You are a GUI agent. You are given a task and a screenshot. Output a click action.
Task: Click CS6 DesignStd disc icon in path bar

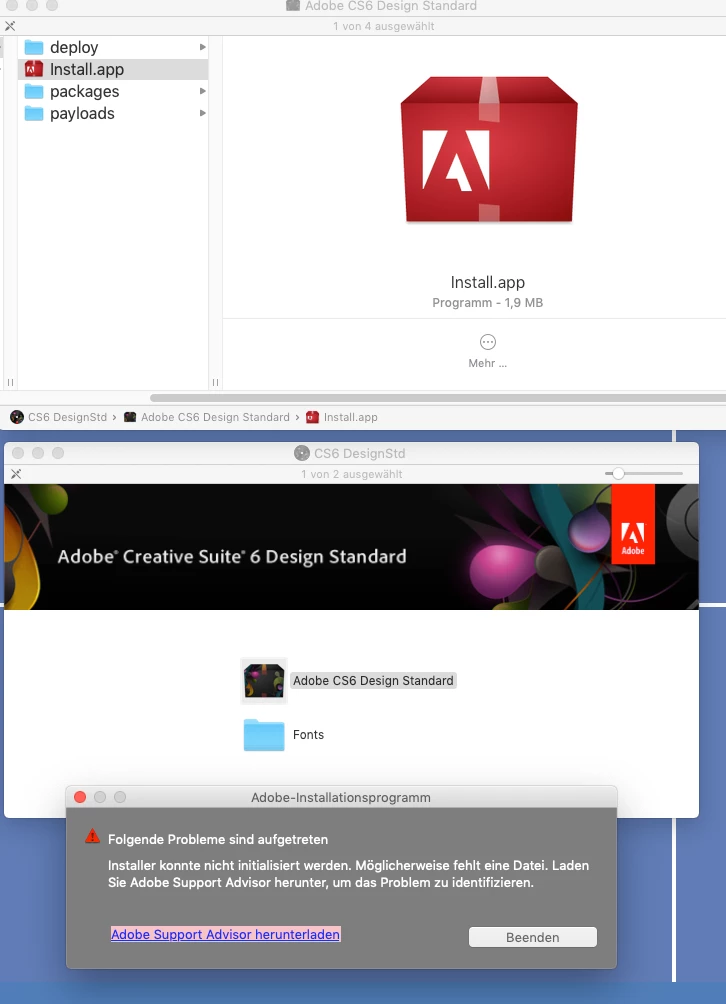[x=17, y=417]
